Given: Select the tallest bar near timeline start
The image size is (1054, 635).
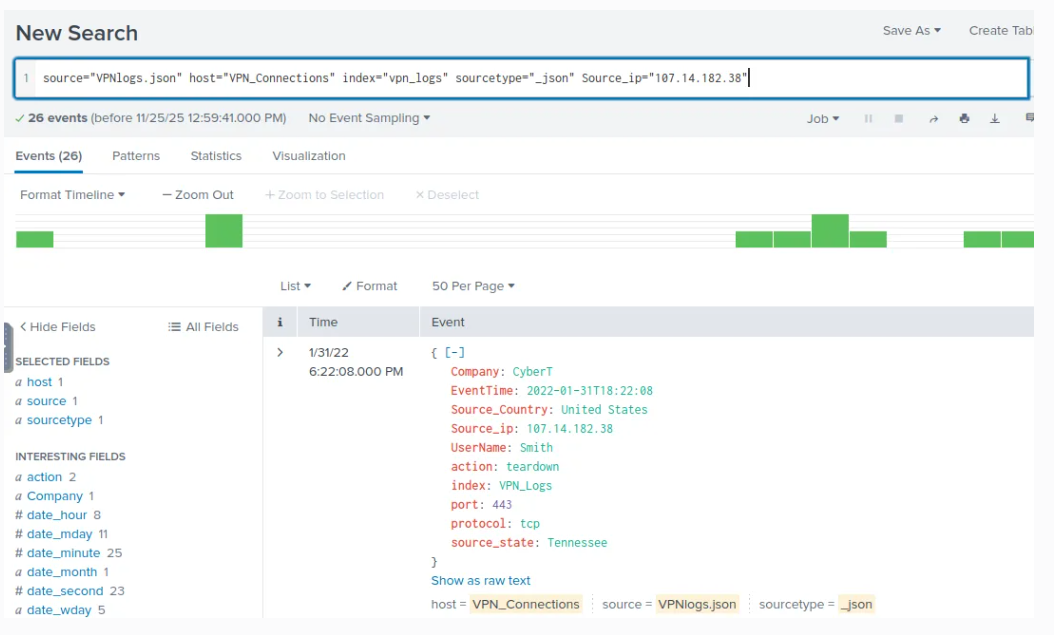Looking at the screenshot, I should pyautogui.click(x=224, y=230).
